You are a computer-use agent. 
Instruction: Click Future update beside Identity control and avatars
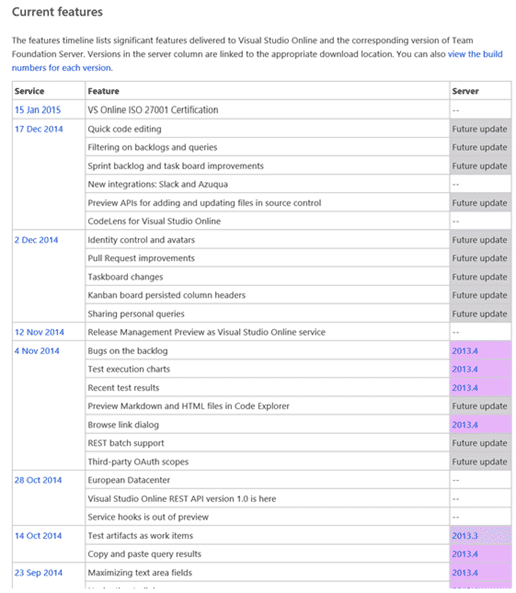click(x=479, y=240)
